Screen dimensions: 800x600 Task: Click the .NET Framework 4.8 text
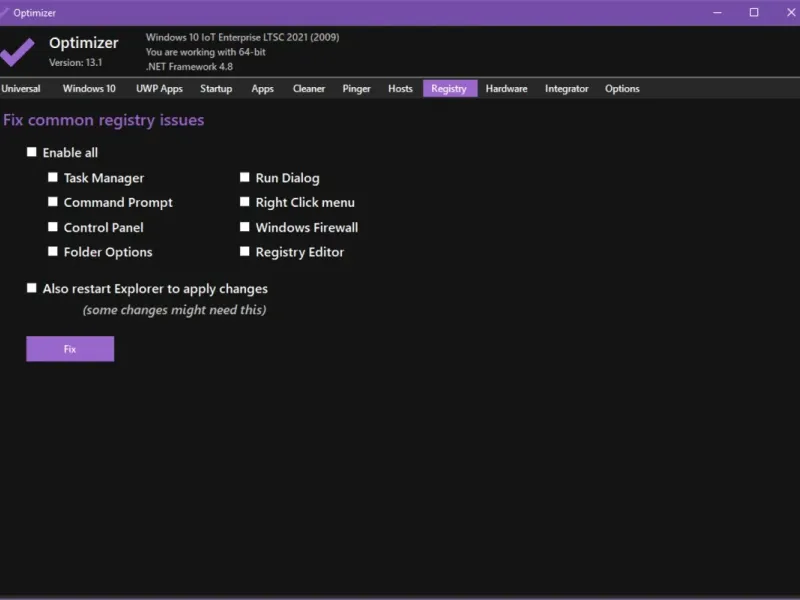pyautogui.click(x=189, y=66)
